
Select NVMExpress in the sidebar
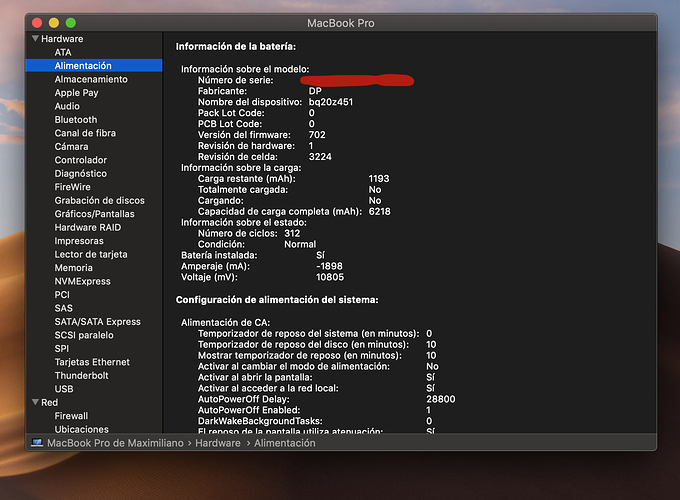82,281
